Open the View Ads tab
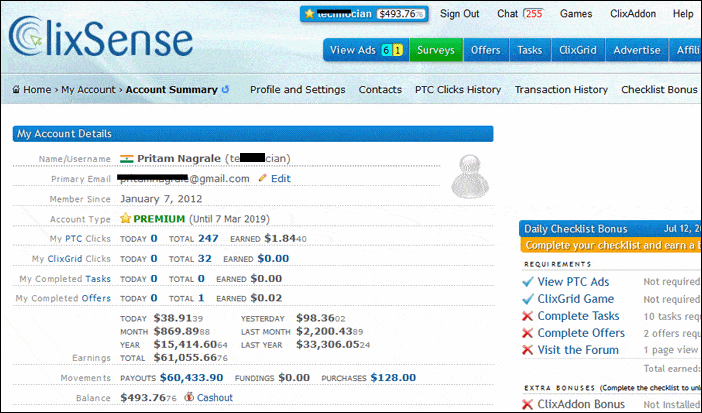This screenshot has height=413, width=702. [x=366, y=50]
